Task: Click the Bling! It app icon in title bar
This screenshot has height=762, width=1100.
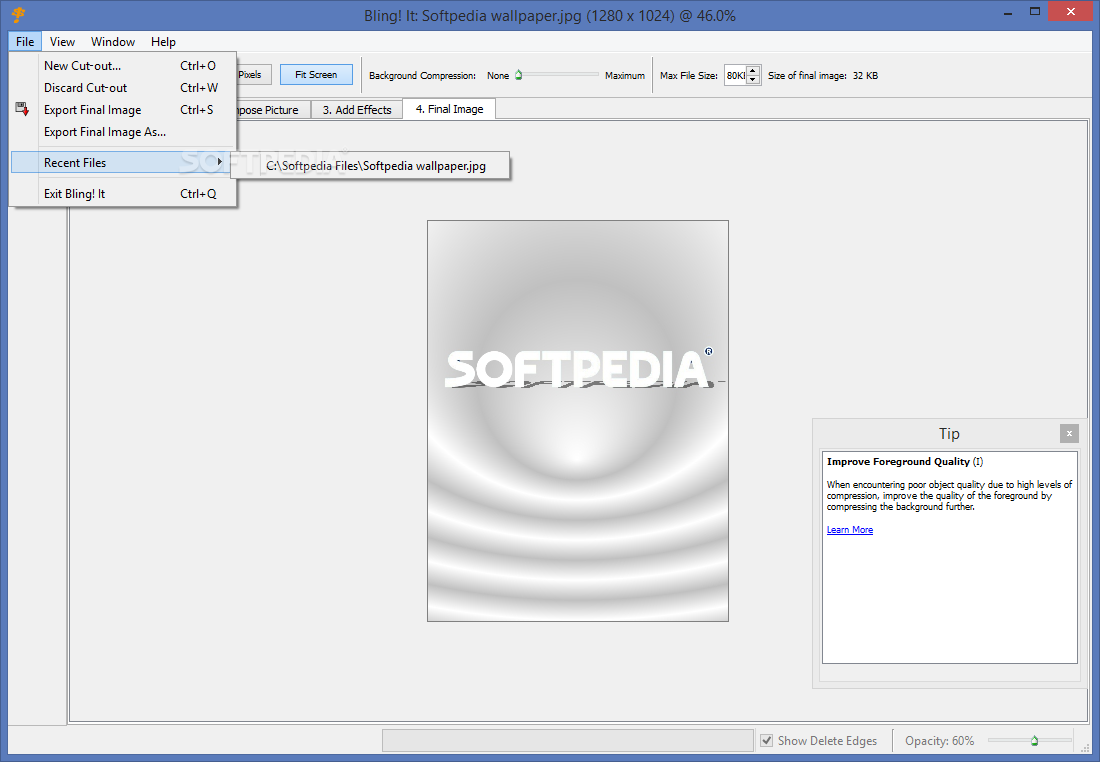Action: click(x=19, y=15)
